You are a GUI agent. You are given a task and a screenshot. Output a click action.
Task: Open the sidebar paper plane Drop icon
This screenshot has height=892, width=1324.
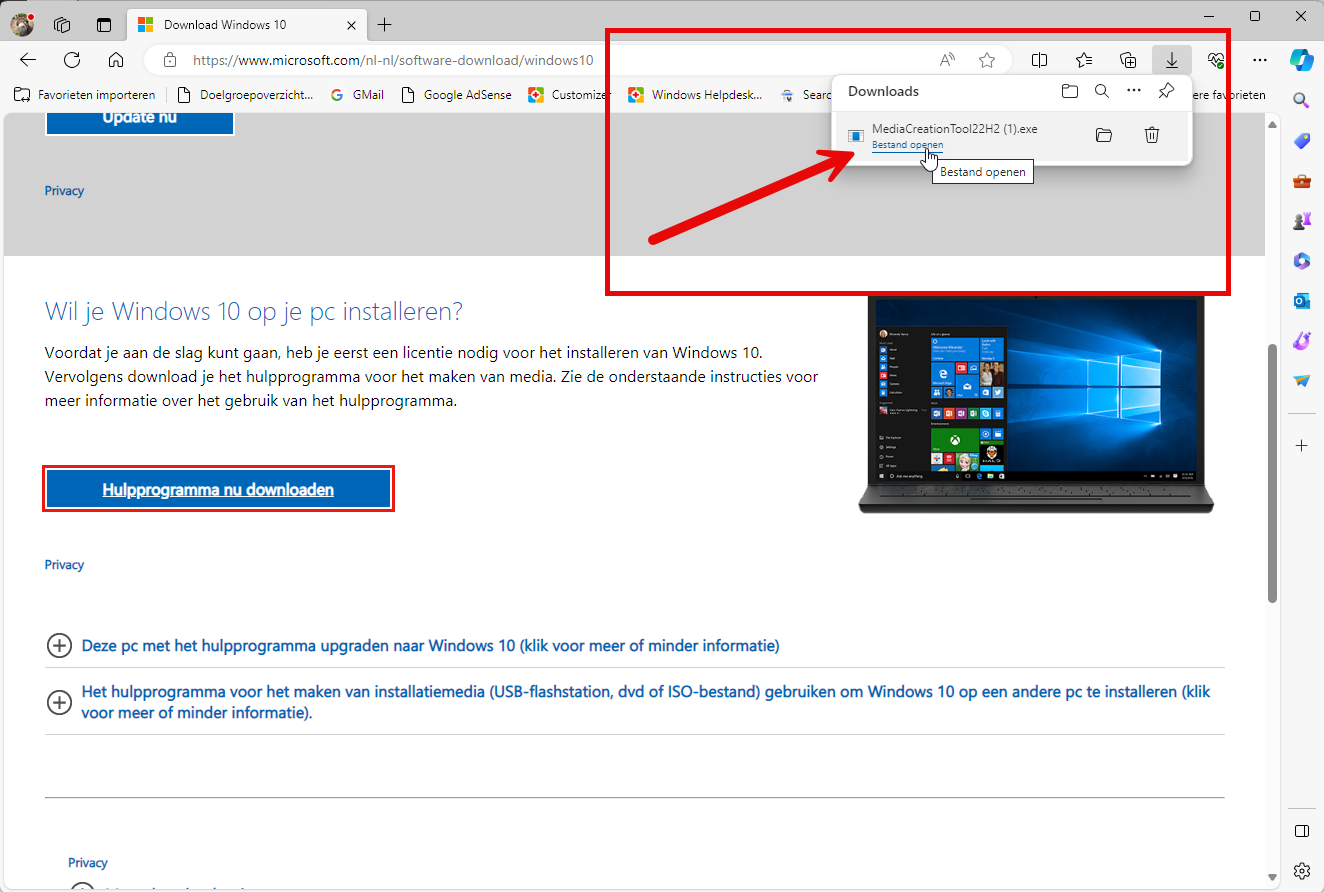point(1301,381)
